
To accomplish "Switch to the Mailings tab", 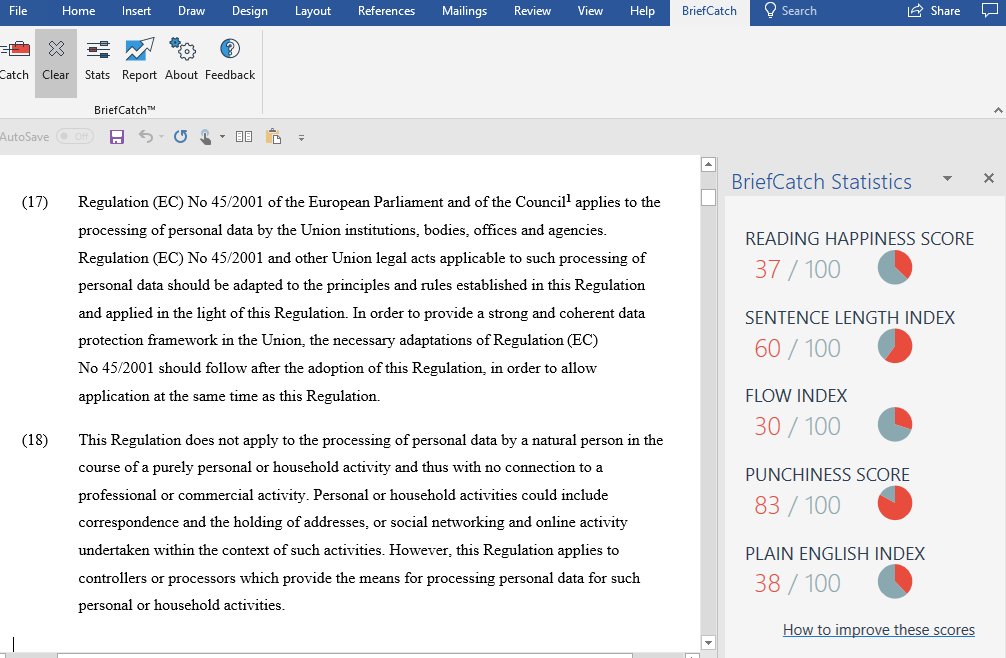I will tap(465, 11).
